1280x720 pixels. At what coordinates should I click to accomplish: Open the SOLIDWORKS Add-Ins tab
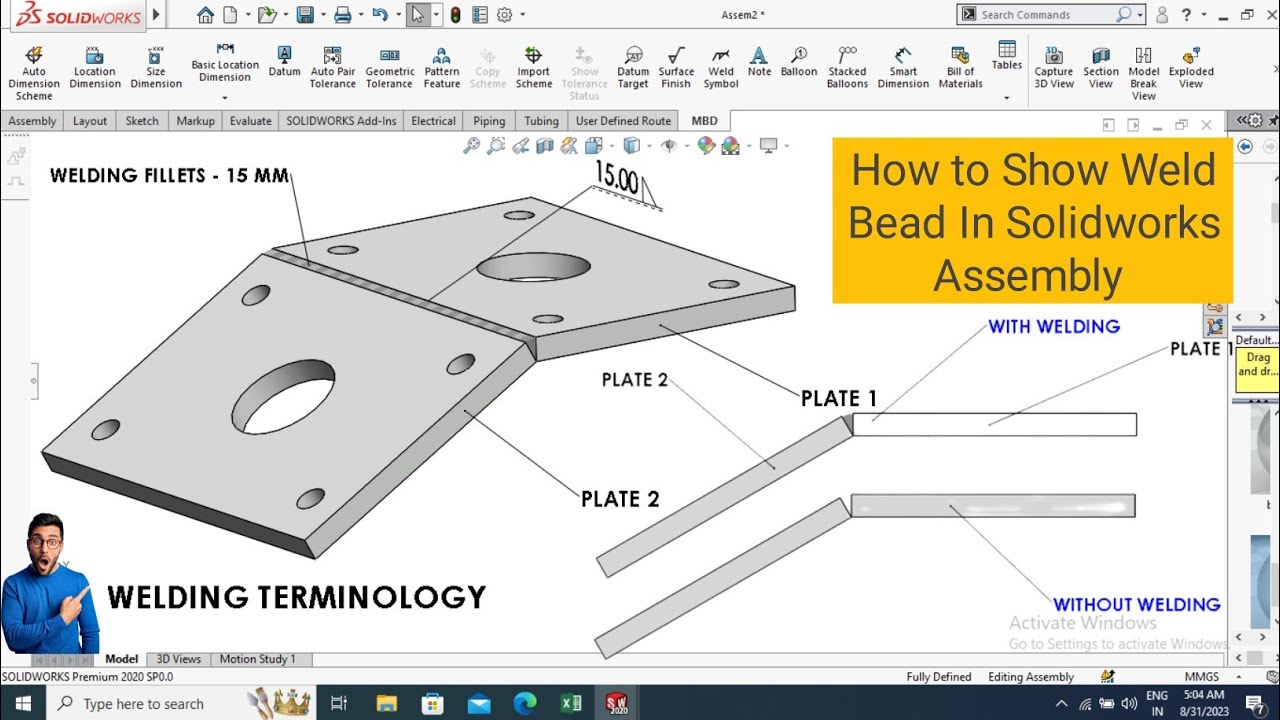point(341,121)
